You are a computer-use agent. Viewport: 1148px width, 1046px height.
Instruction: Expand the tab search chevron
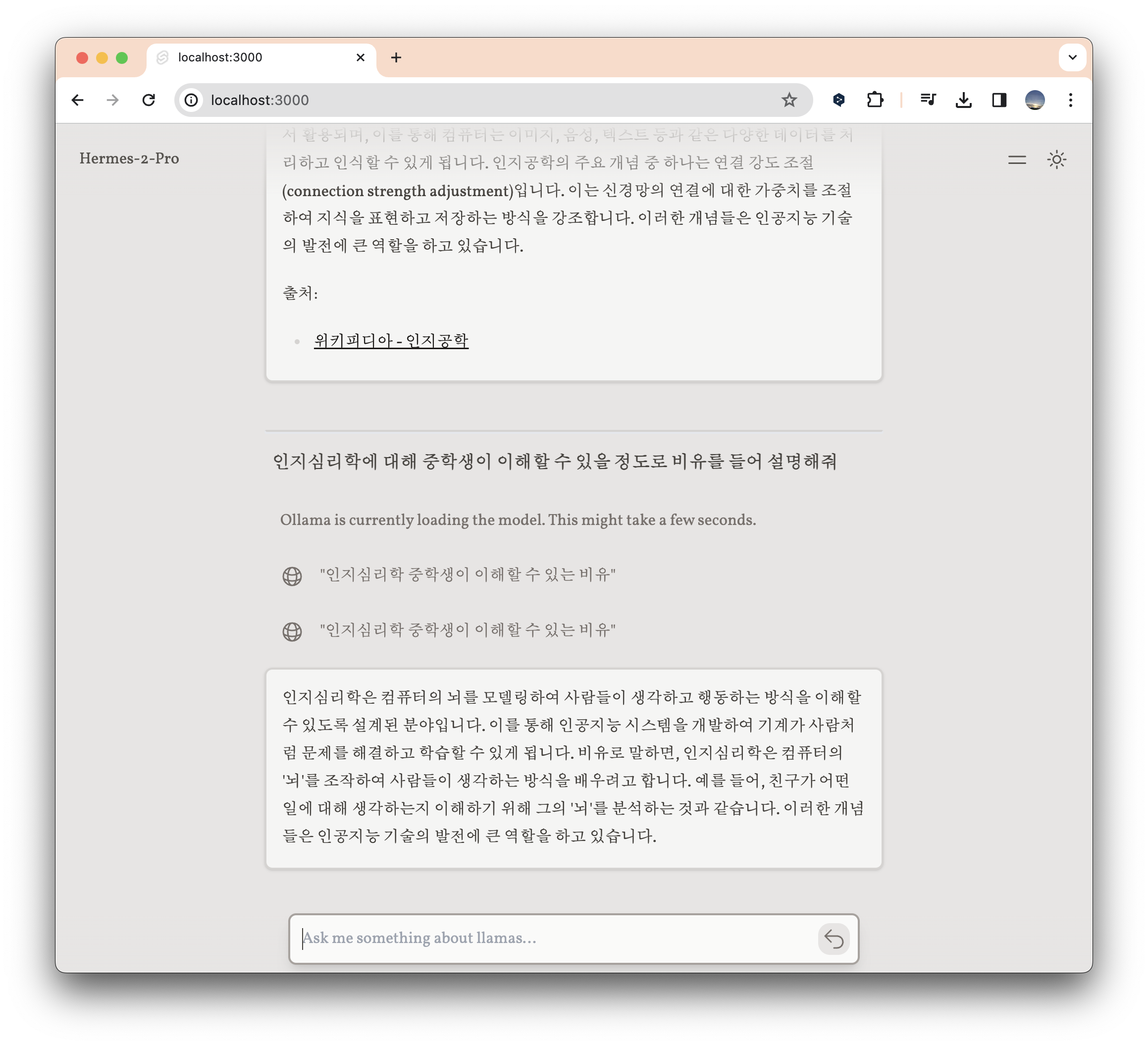click(x=1072, y=57)
